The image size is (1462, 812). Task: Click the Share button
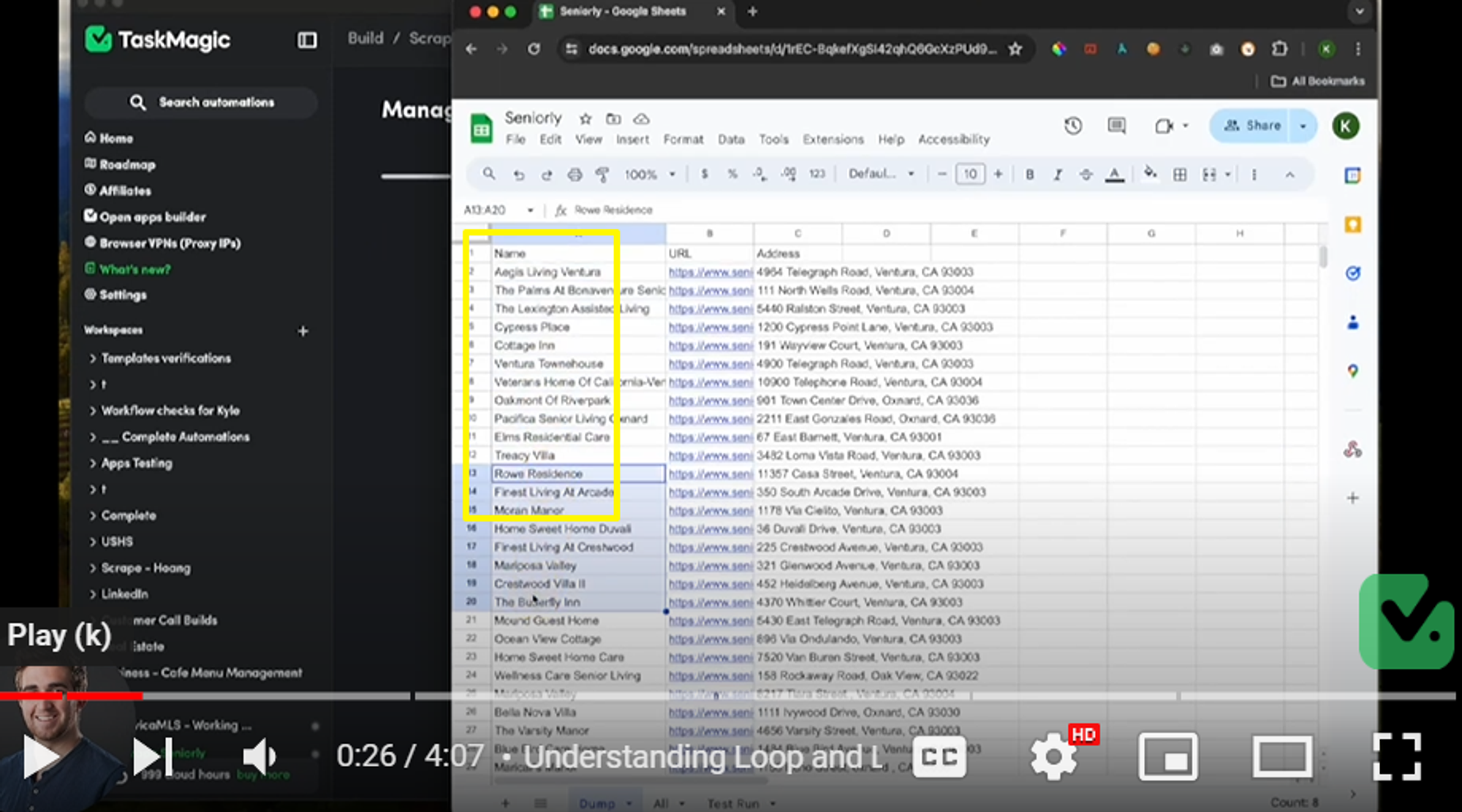click(1255, 126)
